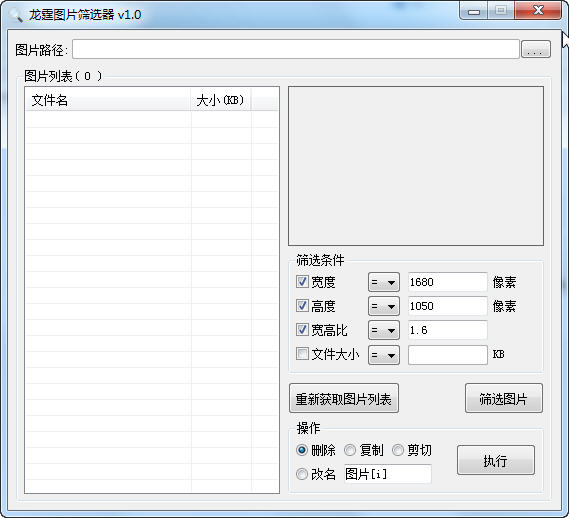Image resolution: width=569 pixels, height=518 pixels.
Task: Toggle the 高度 height checkbox
Action: point(302,306)
